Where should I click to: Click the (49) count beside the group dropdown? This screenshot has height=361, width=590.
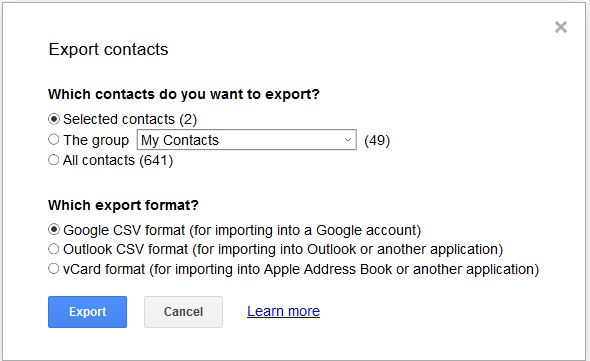point(377,140)
